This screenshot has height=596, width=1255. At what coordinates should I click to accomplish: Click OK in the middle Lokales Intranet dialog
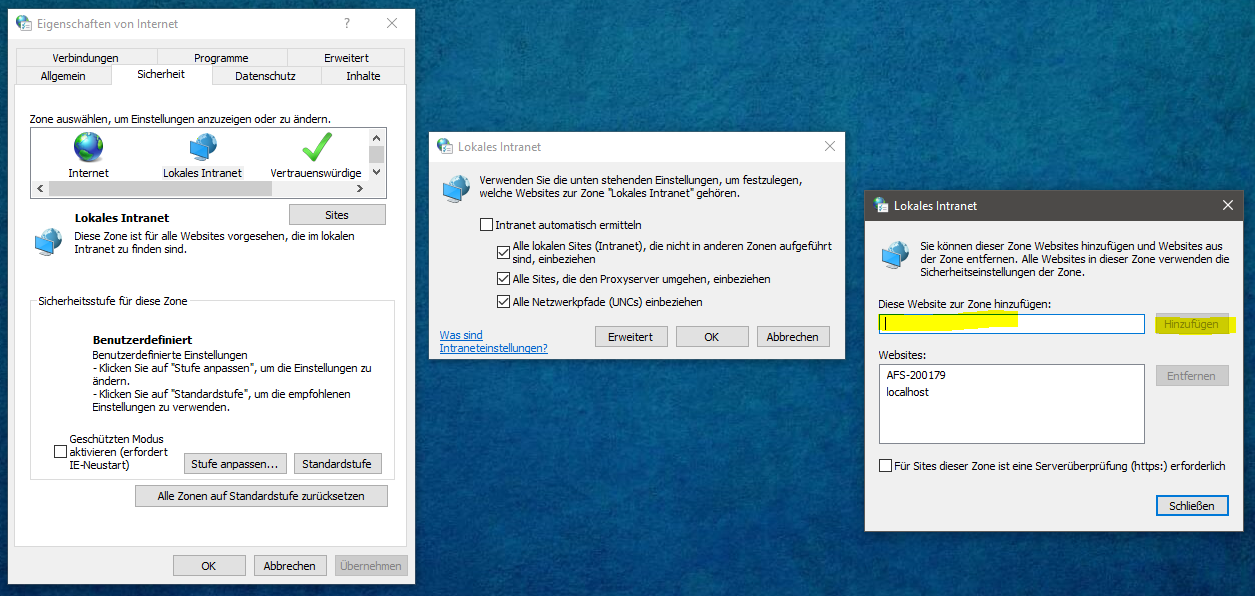click(x=712, y=337)
